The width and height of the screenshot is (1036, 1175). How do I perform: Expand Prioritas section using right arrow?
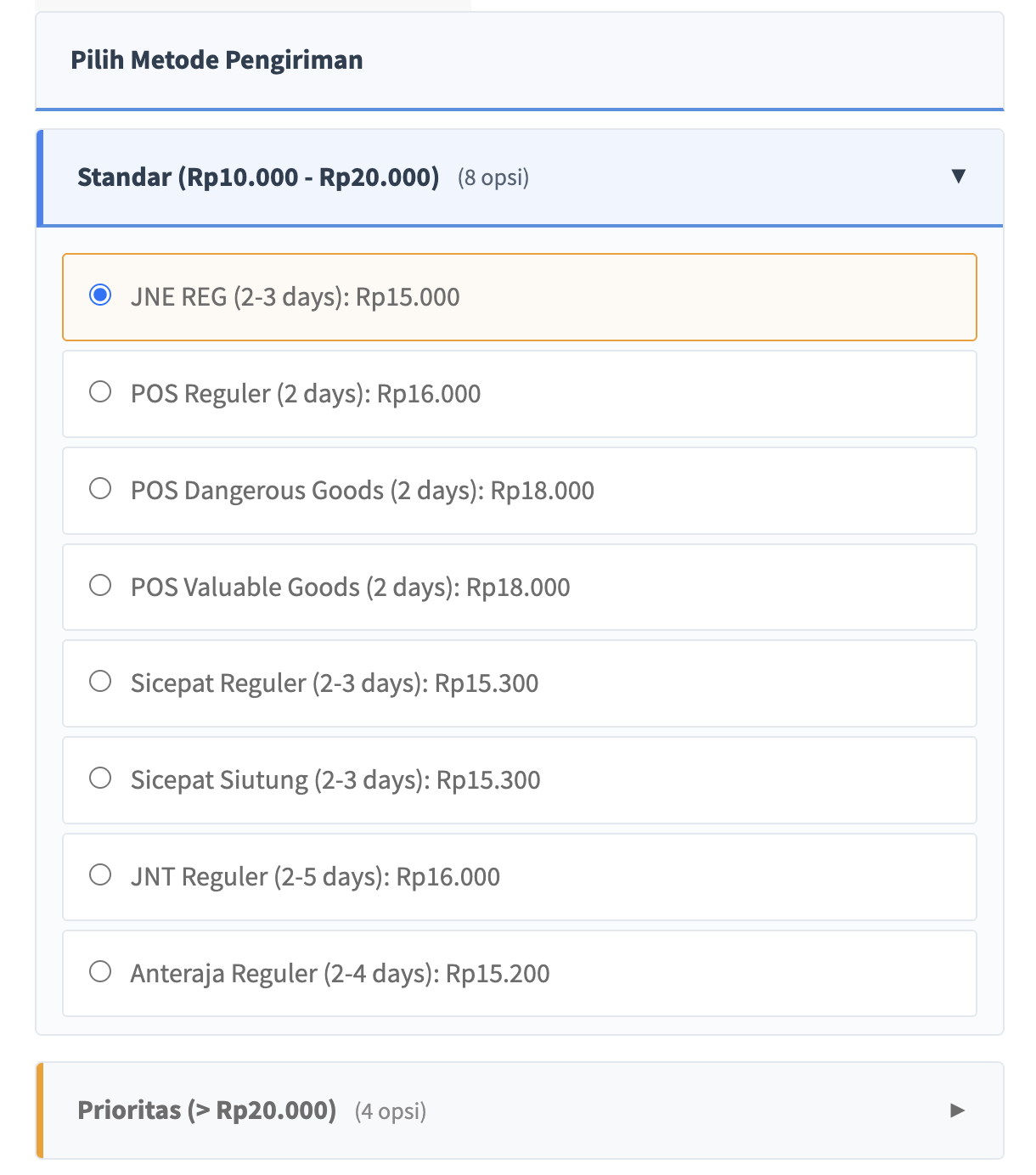click(x=957, y=1110)
